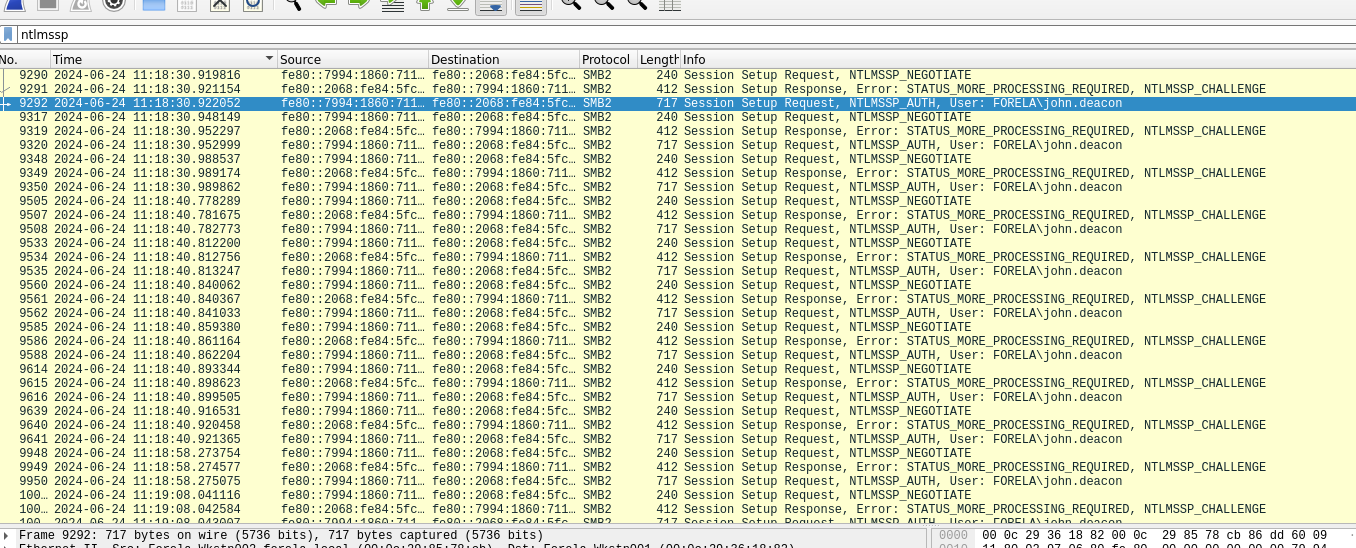
Task: Stop the running capture
Action: (47, 5)
